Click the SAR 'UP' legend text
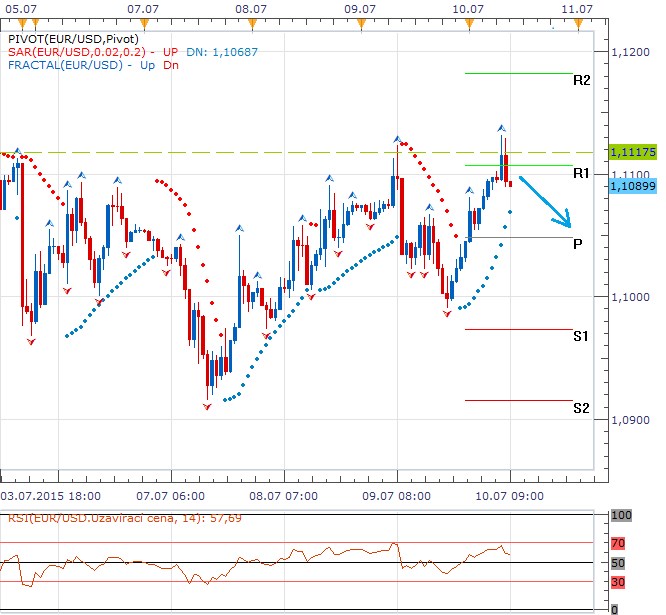The height and width of the screenshot is (615, 666). click(170, 52)
